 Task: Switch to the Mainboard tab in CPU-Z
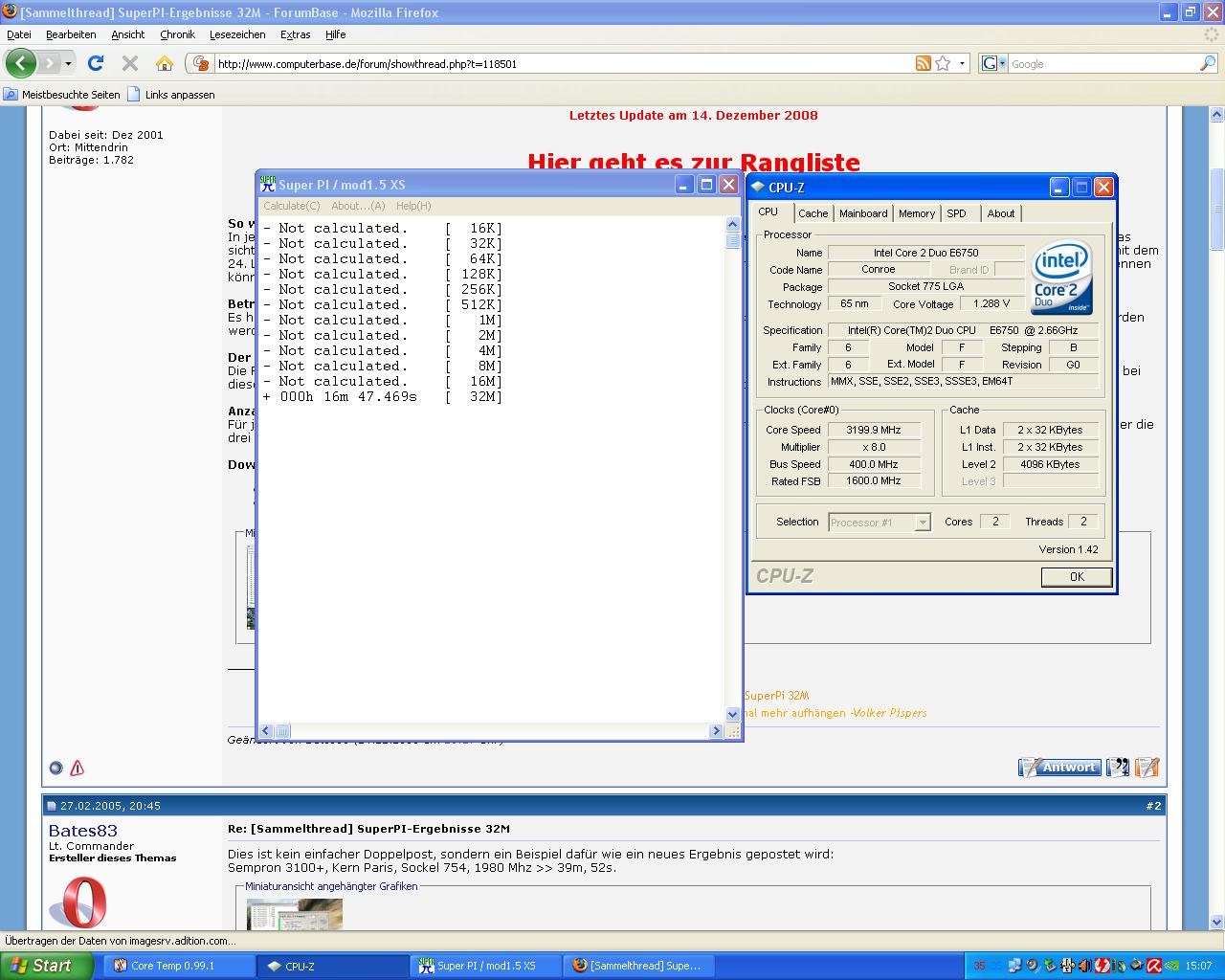(x=863, y=213)
